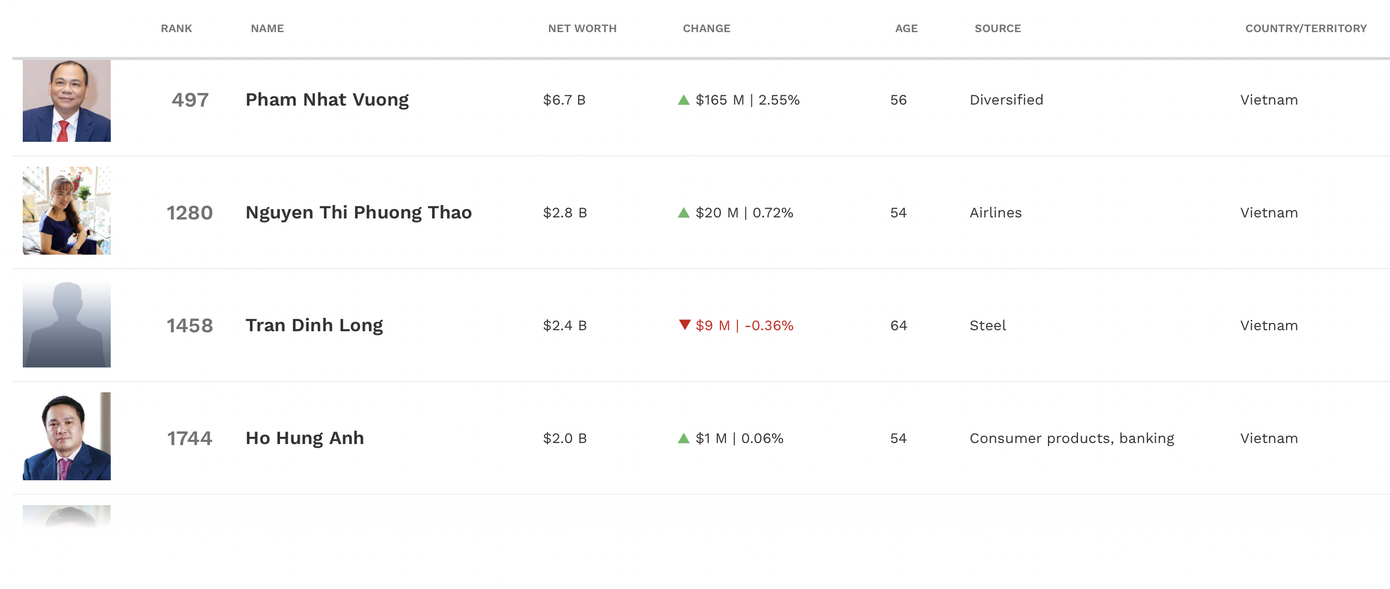
Task: Click the placeholder silhouette avatar for Tran Dinh Long
Action: 66,323
